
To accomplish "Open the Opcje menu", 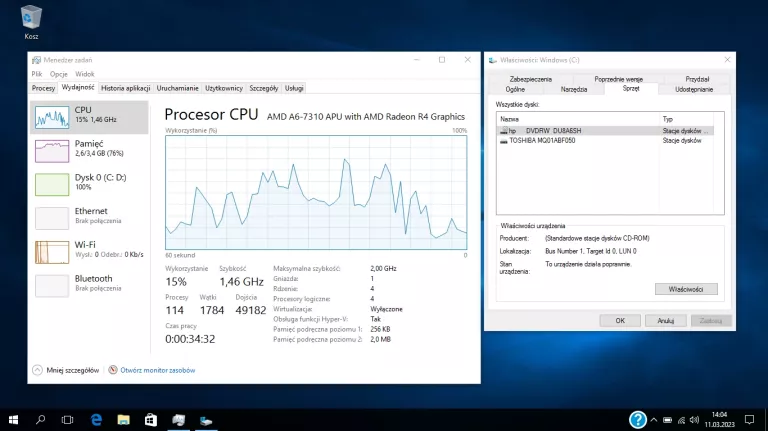I will [59, 74].
